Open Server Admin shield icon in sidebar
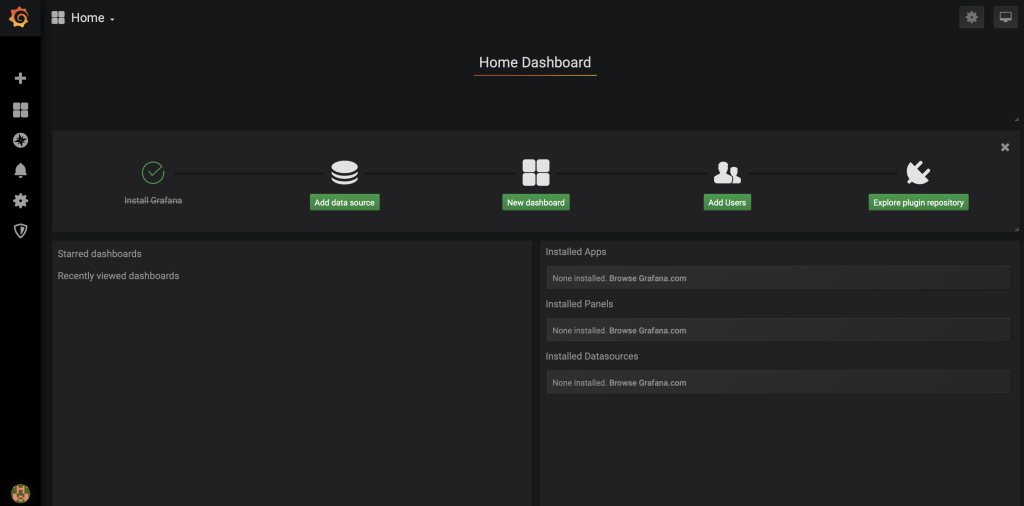 click(20, 230)
